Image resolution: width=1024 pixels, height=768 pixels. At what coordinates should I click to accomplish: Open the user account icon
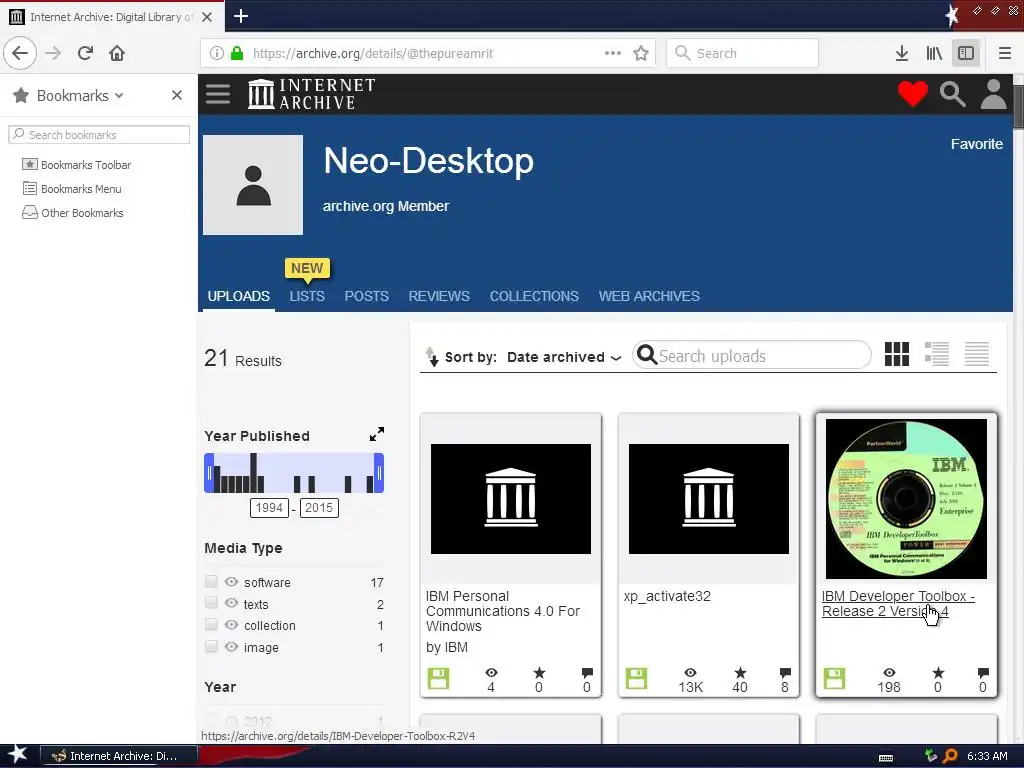(x=993, y=94)
